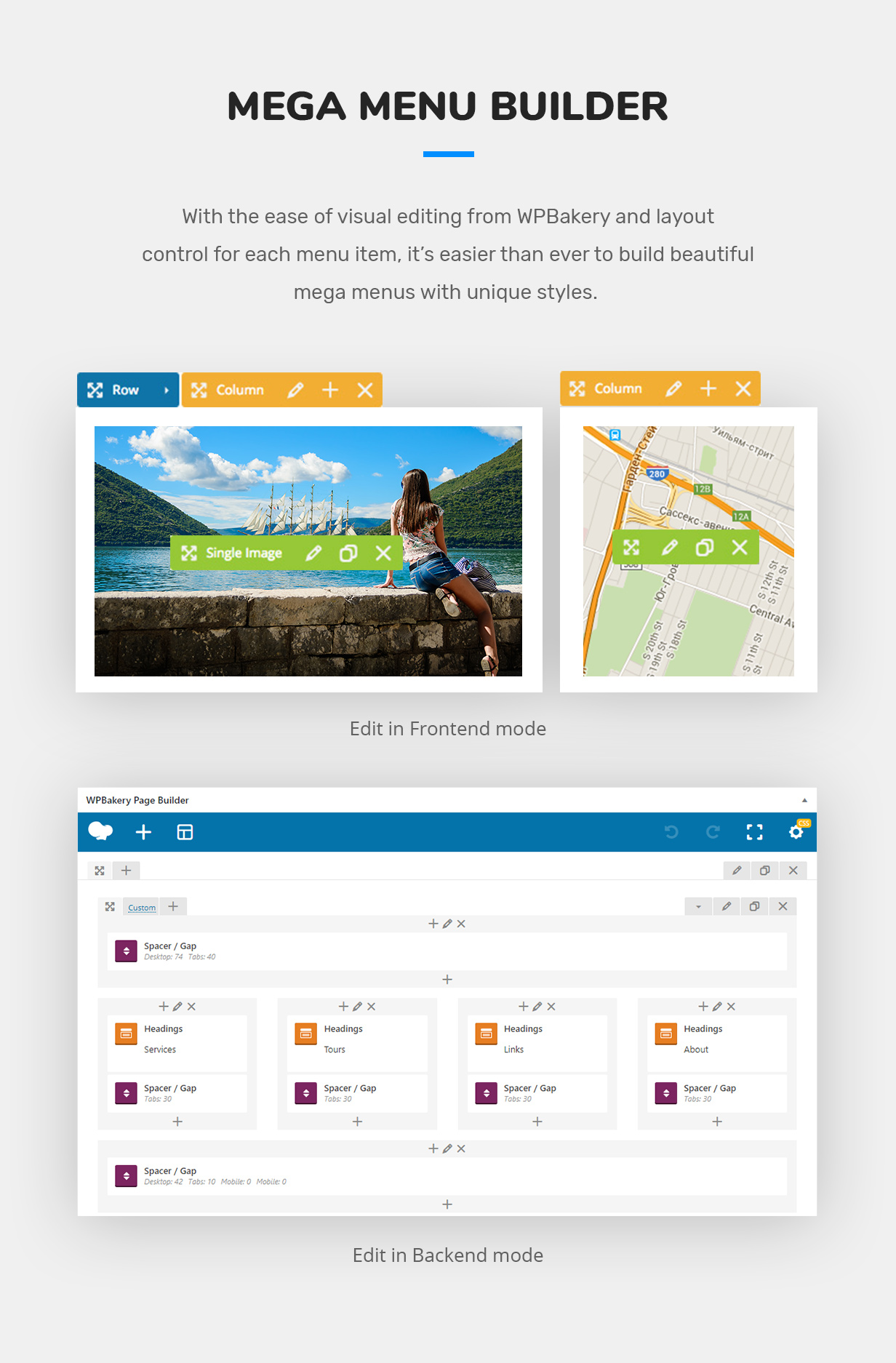Prepend element to the Links column
The image size is (896, 1363).
click(x=524, y=1007)
